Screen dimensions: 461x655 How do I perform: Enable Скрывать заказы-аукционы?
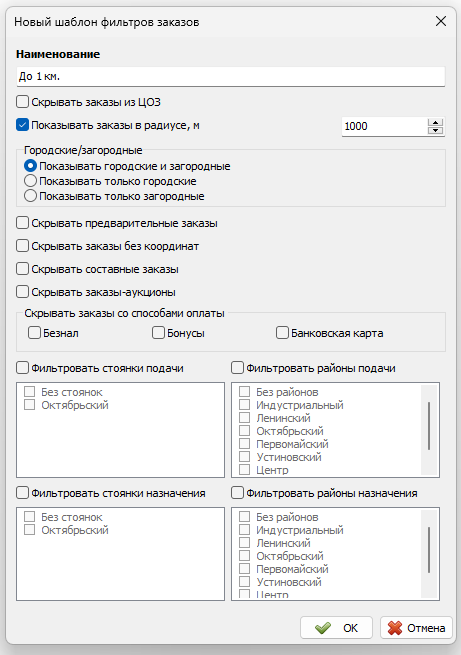coord(23,292)
